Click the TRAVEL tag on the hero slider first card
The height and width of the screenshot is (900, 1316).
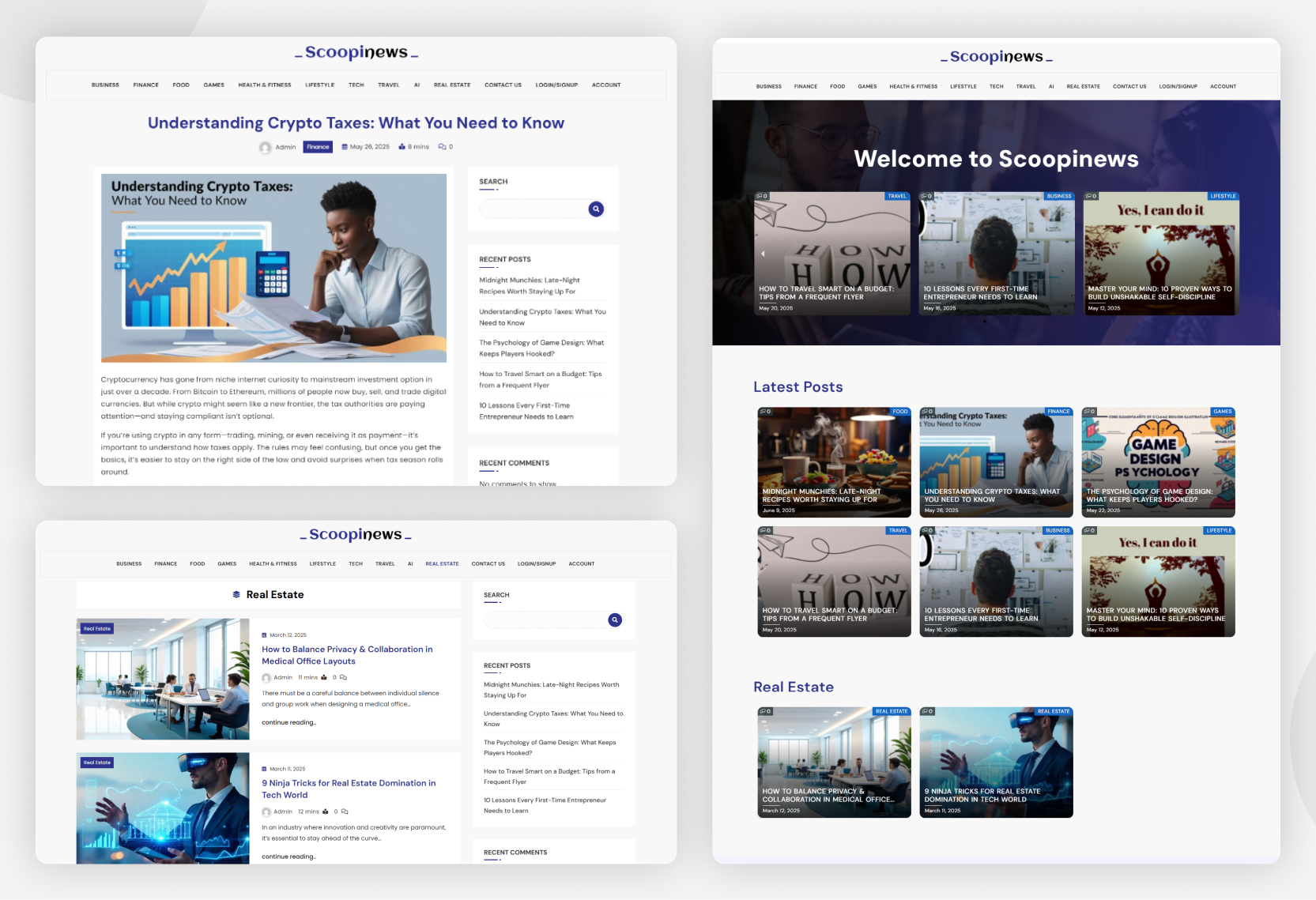click(x=897, y=196)
